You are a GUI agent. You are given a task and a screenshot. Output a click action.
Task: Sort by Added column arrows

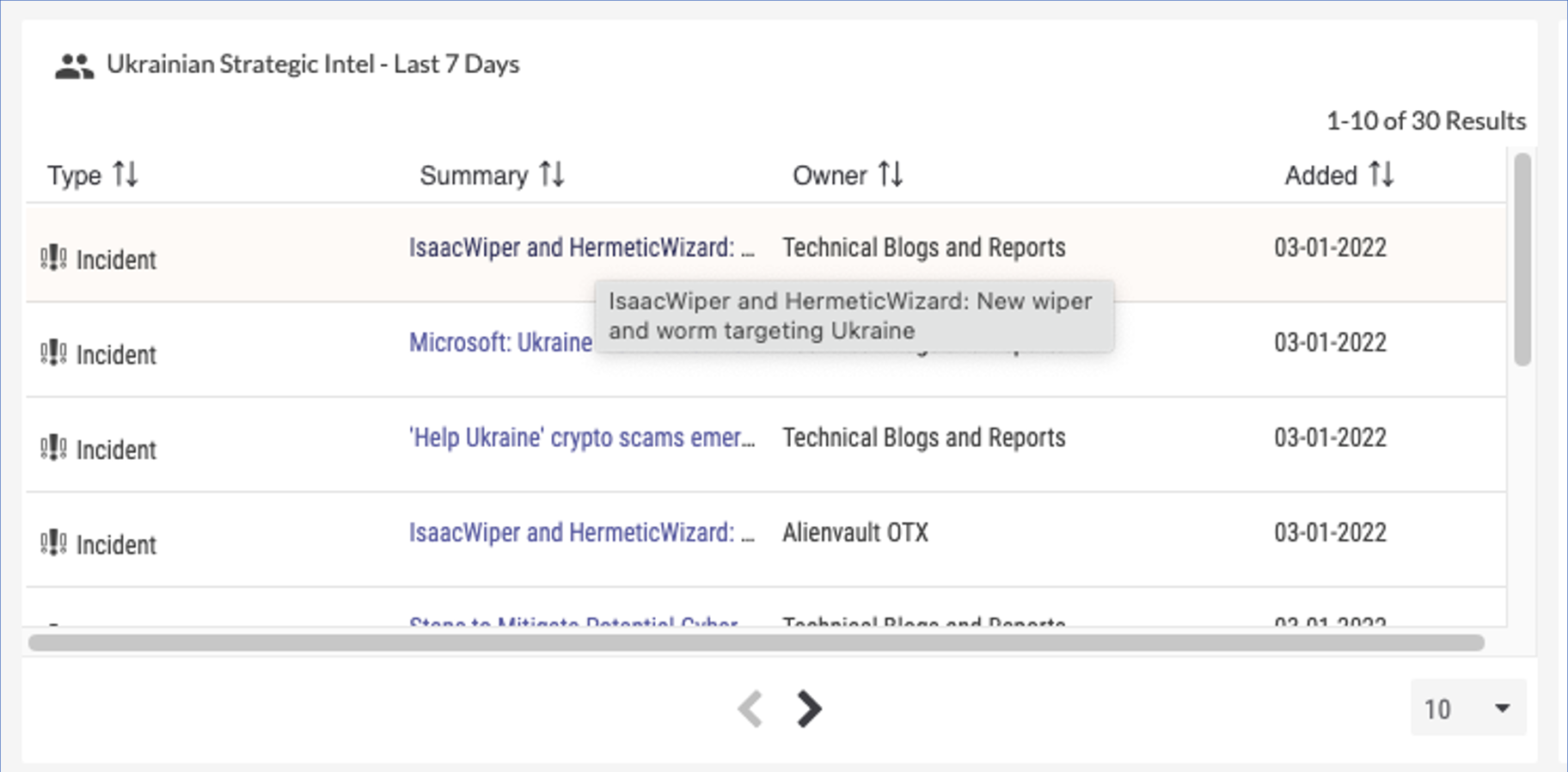[x=1381, y=175]
